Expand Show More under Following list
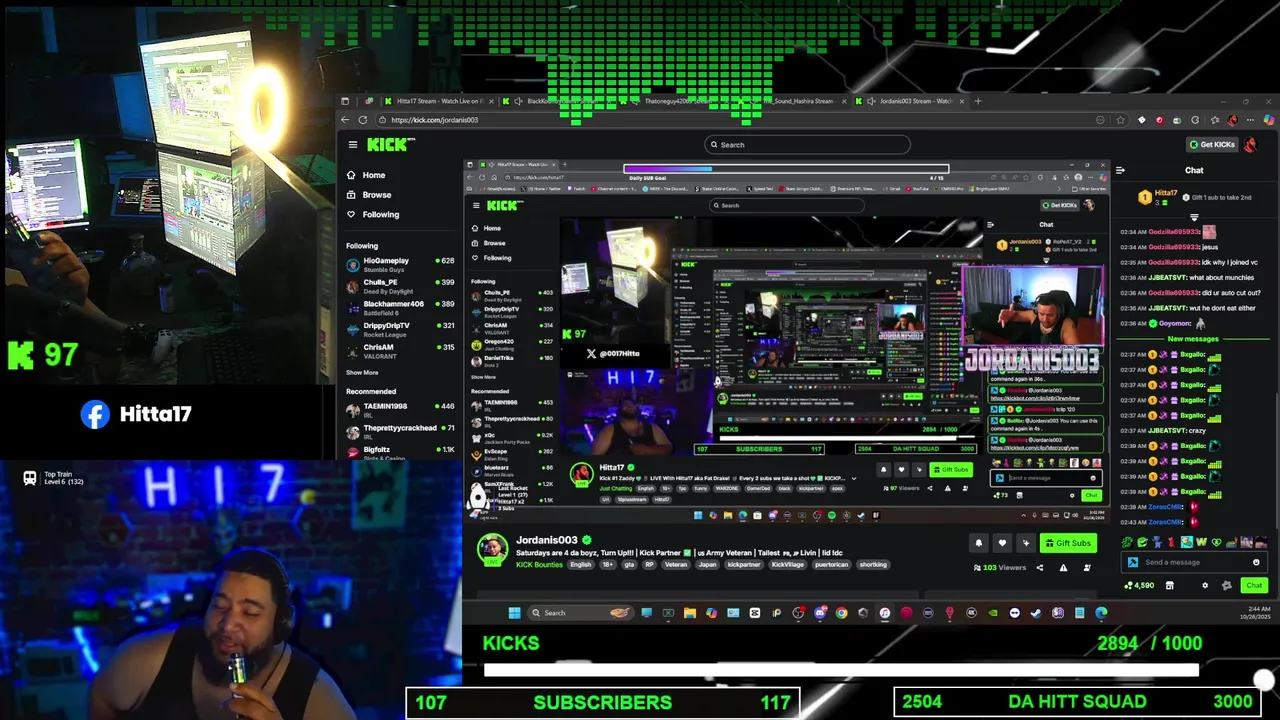 (362, 373)
